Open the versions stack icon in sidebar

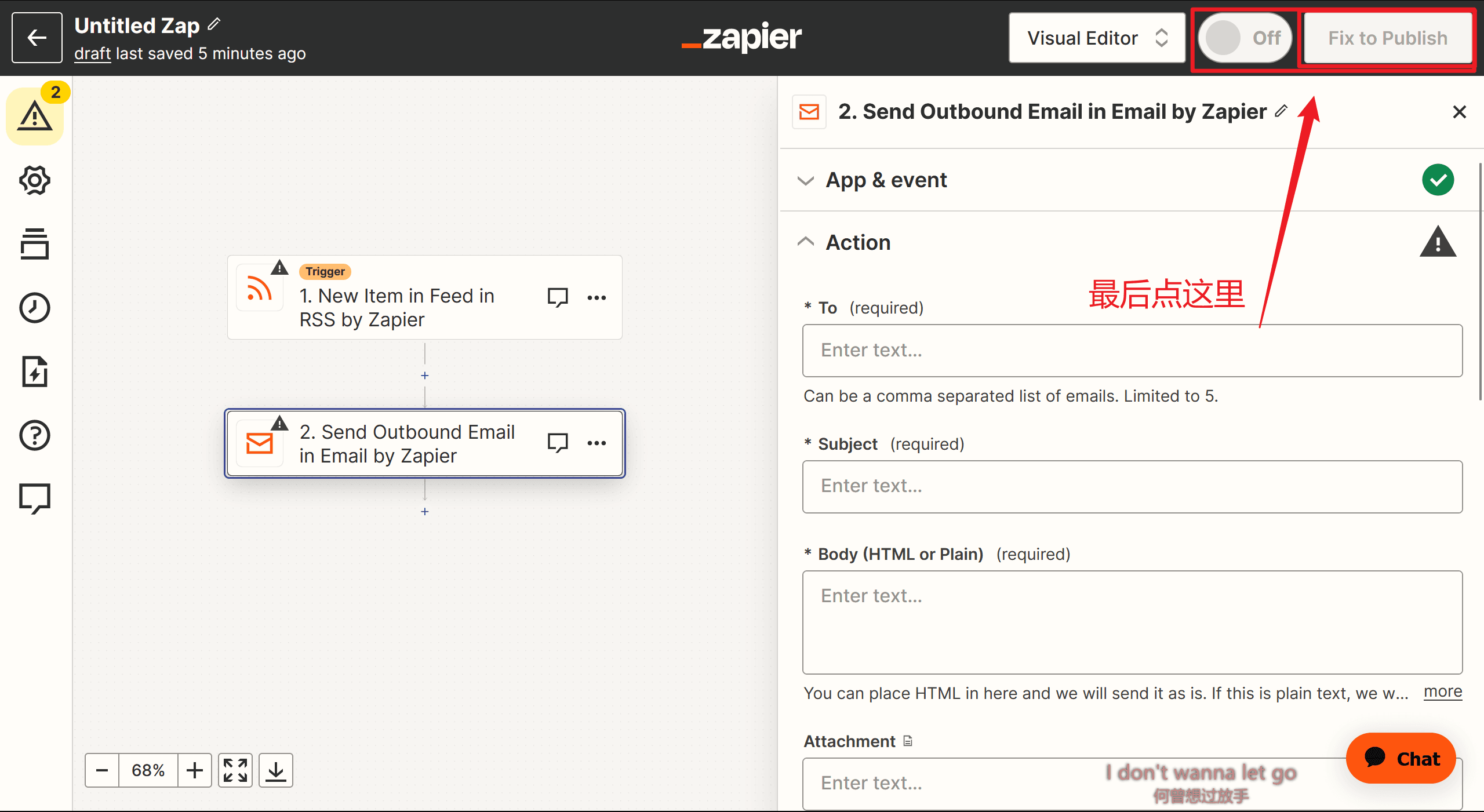(x=35, y=244)
